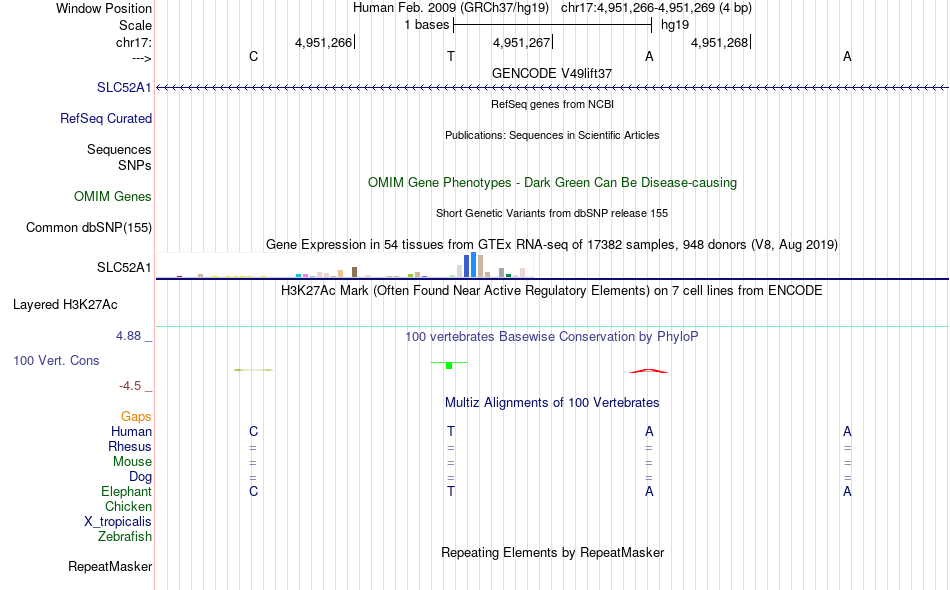Click the SLC52A1 label of the GENCODE track
This screenshot has height=590, width=950.
(x=124, y=88)
